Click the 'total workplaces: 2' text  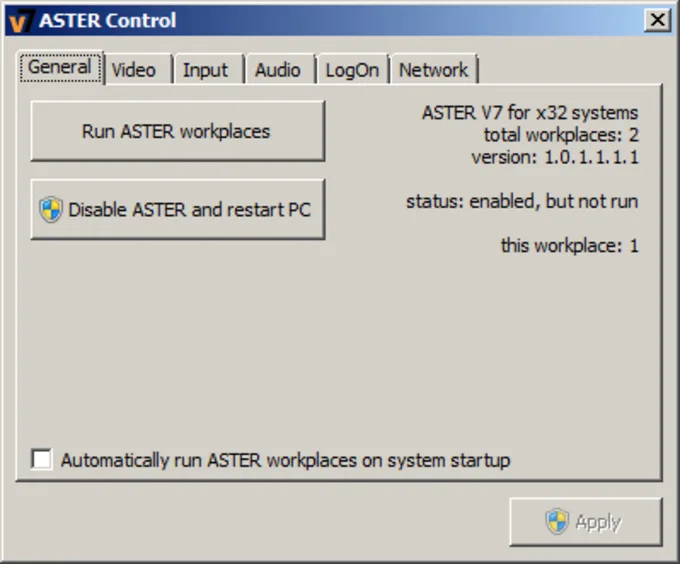561,135
